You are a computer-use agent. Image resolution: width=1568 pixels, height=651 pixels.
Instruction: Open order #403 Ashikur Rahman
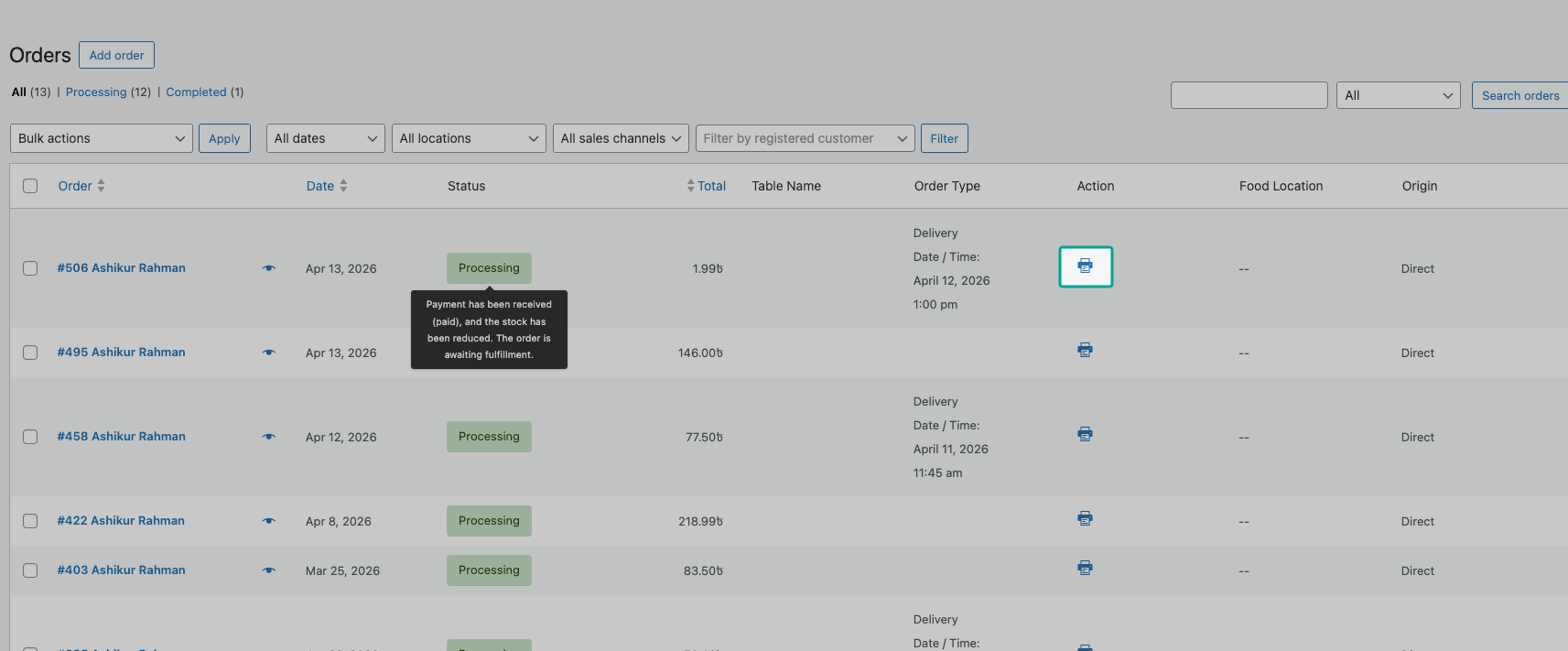(121, 570)
